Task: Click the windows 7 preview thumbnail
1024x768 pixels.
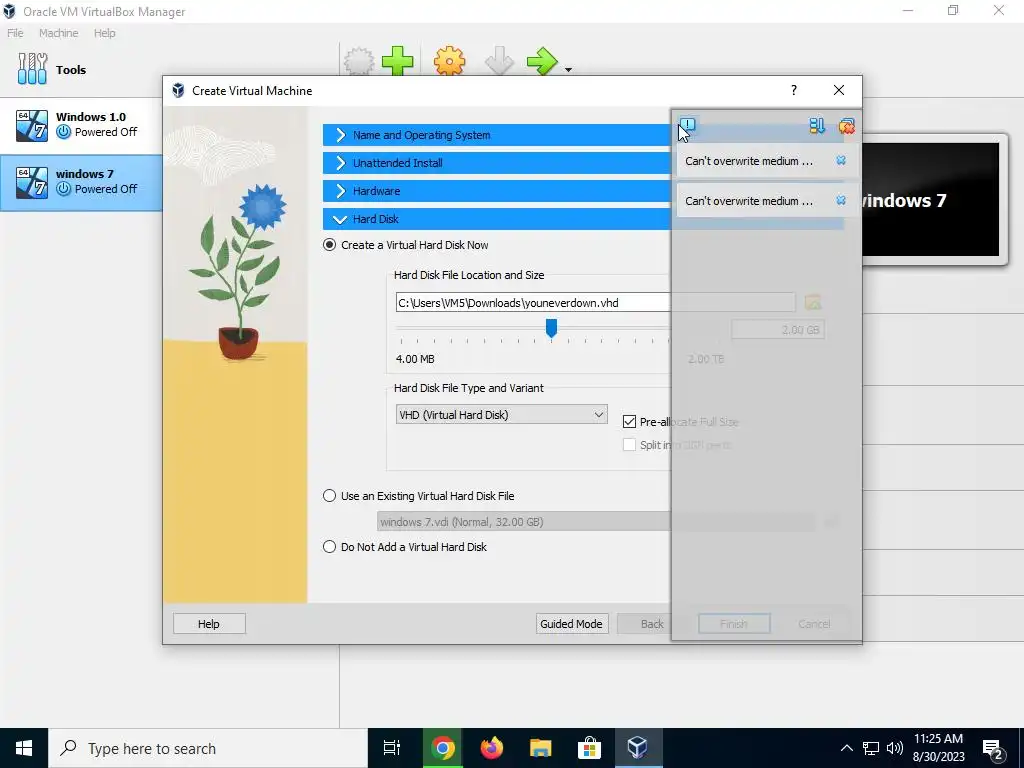Action: pos(931,199)
